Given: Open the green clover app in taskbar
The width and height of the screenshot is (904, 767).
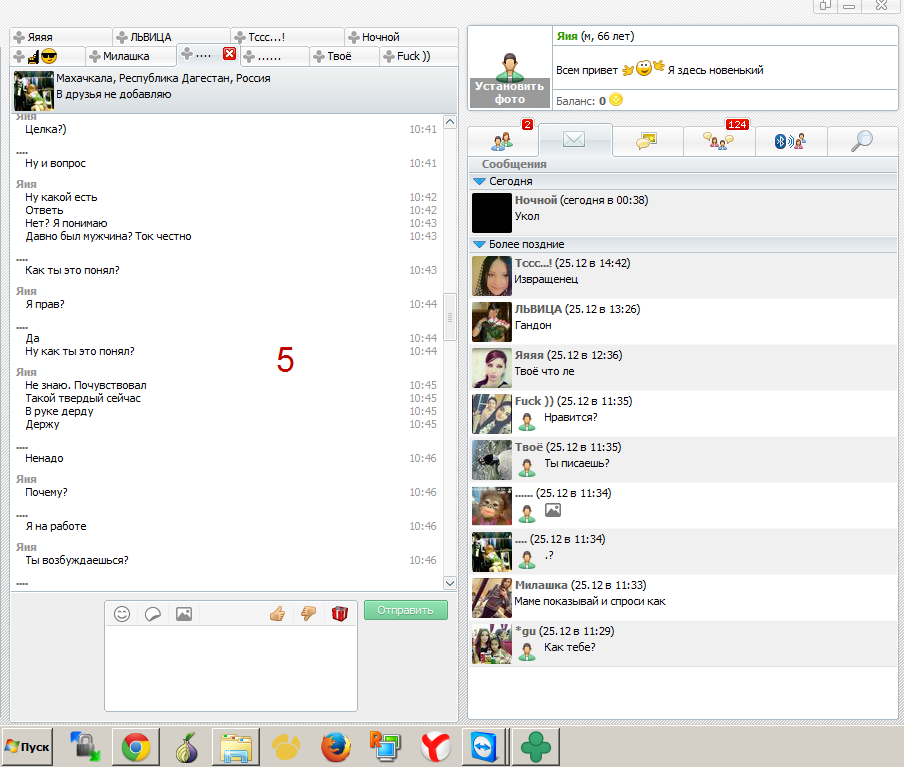Looking at the screenshot, I should [x=536, y=747].
